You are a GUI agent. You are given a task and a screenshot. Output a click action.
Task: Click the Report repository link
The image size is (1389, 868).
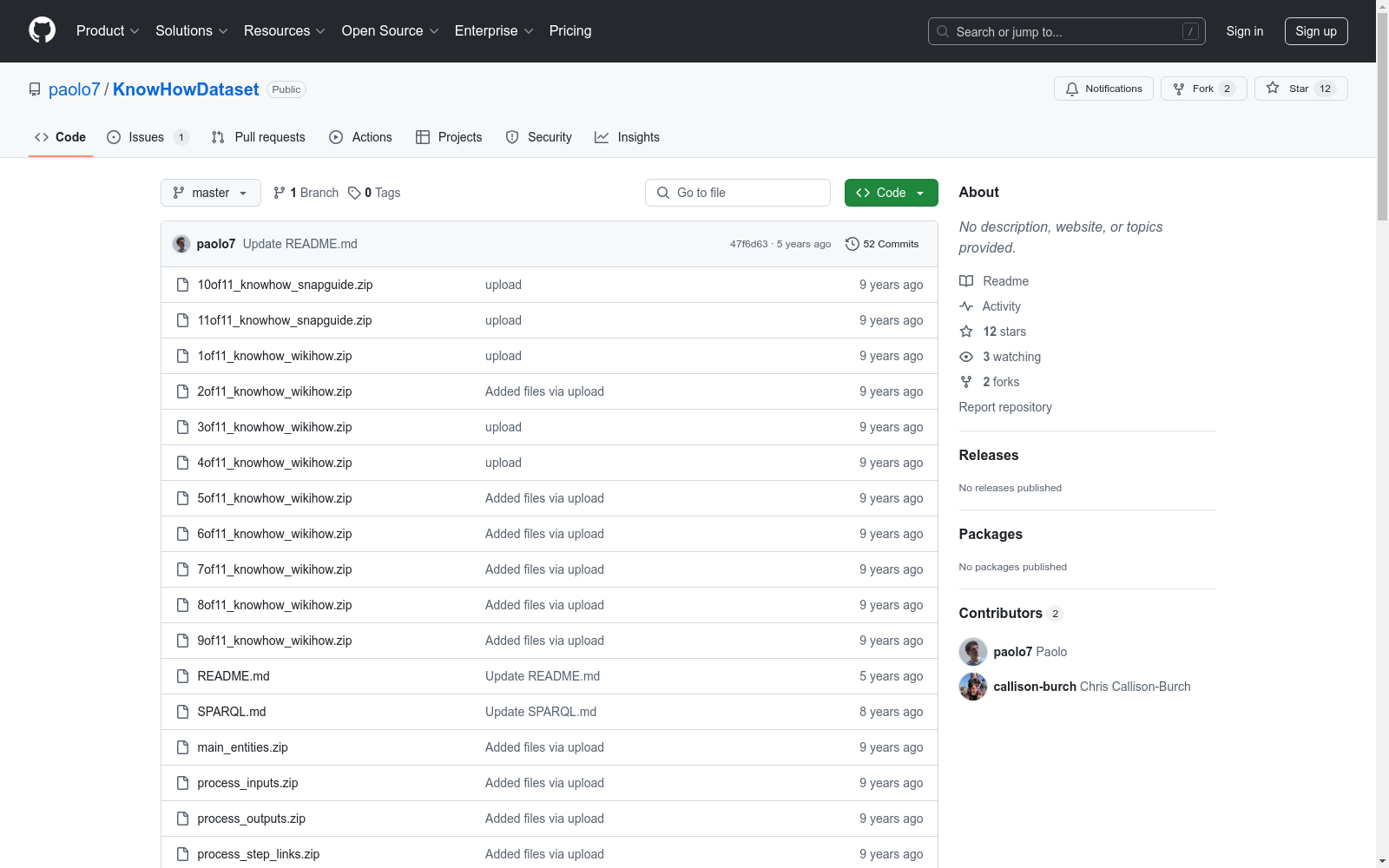point(1005,407)
